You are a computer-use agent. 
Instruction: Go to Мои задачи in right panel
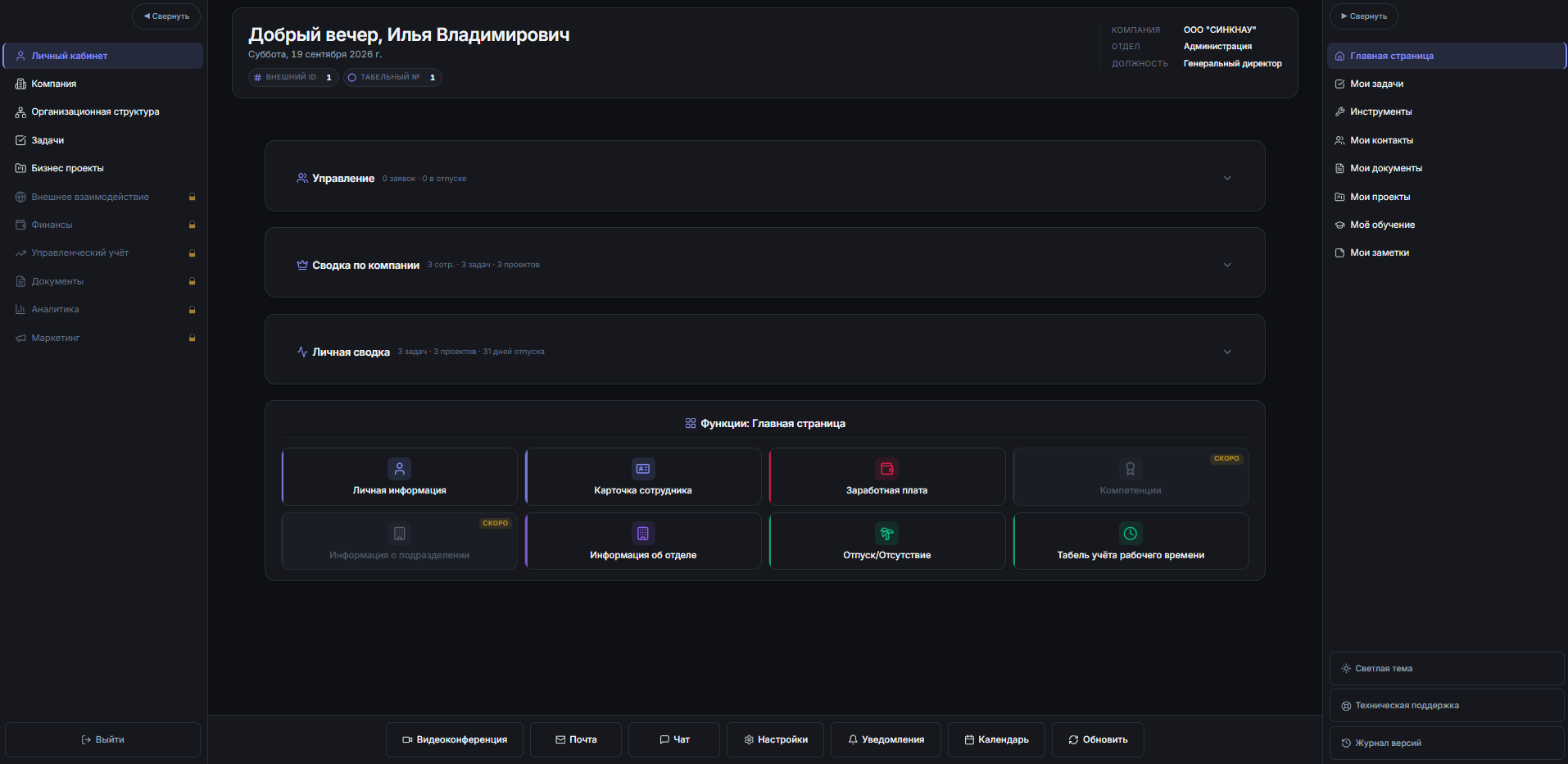coord(1447,84)
